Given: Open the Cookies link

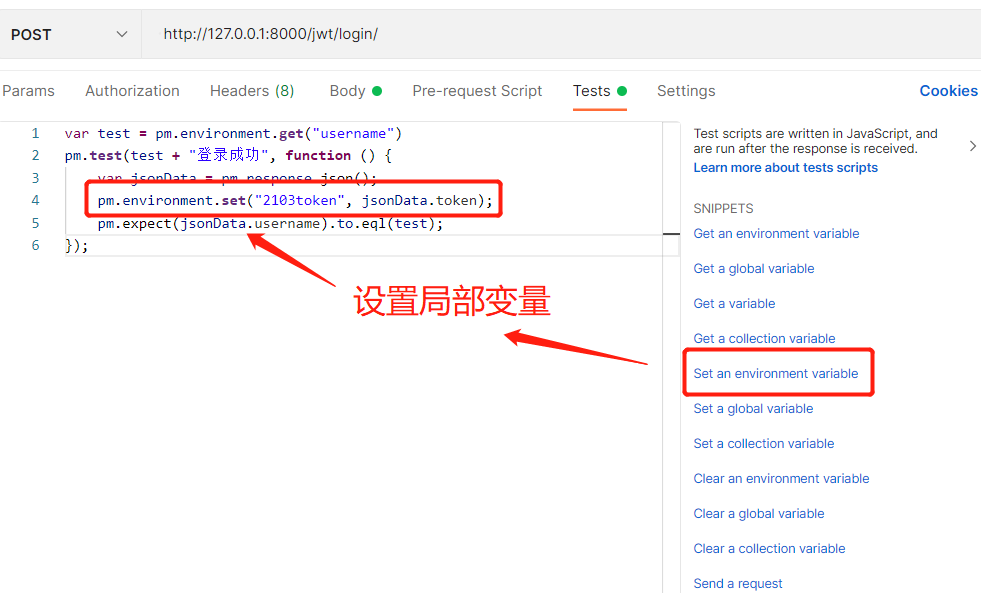Looking at the screenshot, I should pos(948,91).
